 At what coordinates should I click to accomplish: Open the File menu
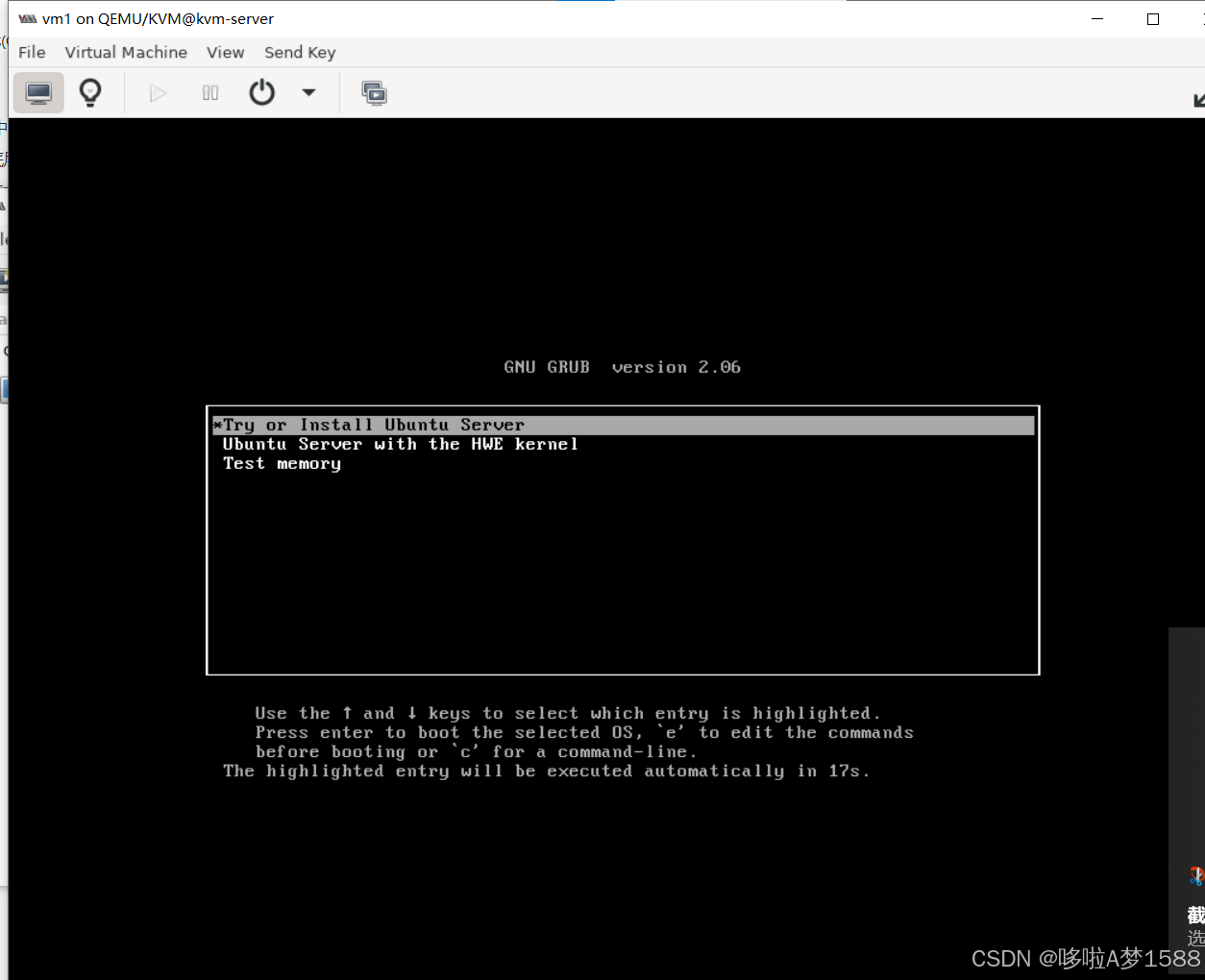[x=32, y=52]
